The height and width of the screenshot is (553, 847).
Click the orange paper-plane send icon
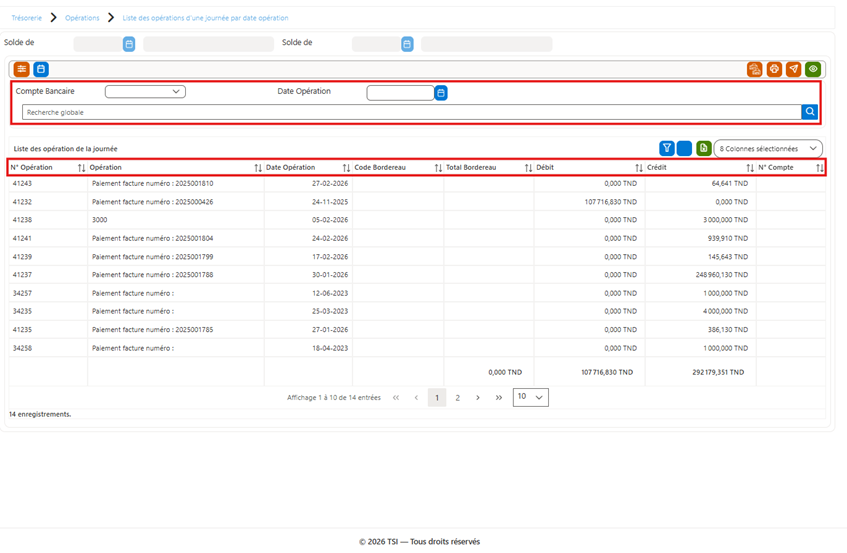794,69
